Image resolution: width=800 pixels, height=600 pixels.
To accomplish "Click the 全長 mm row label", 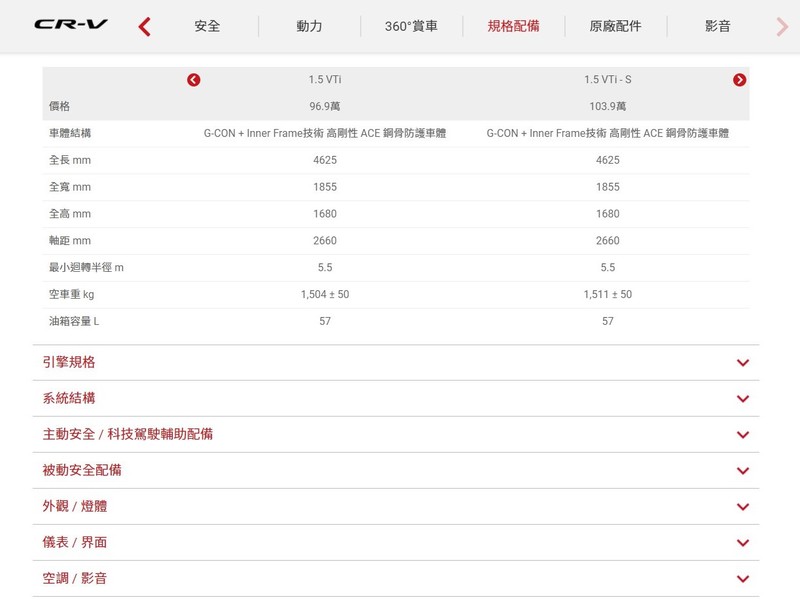I will (x=70, y=160).
